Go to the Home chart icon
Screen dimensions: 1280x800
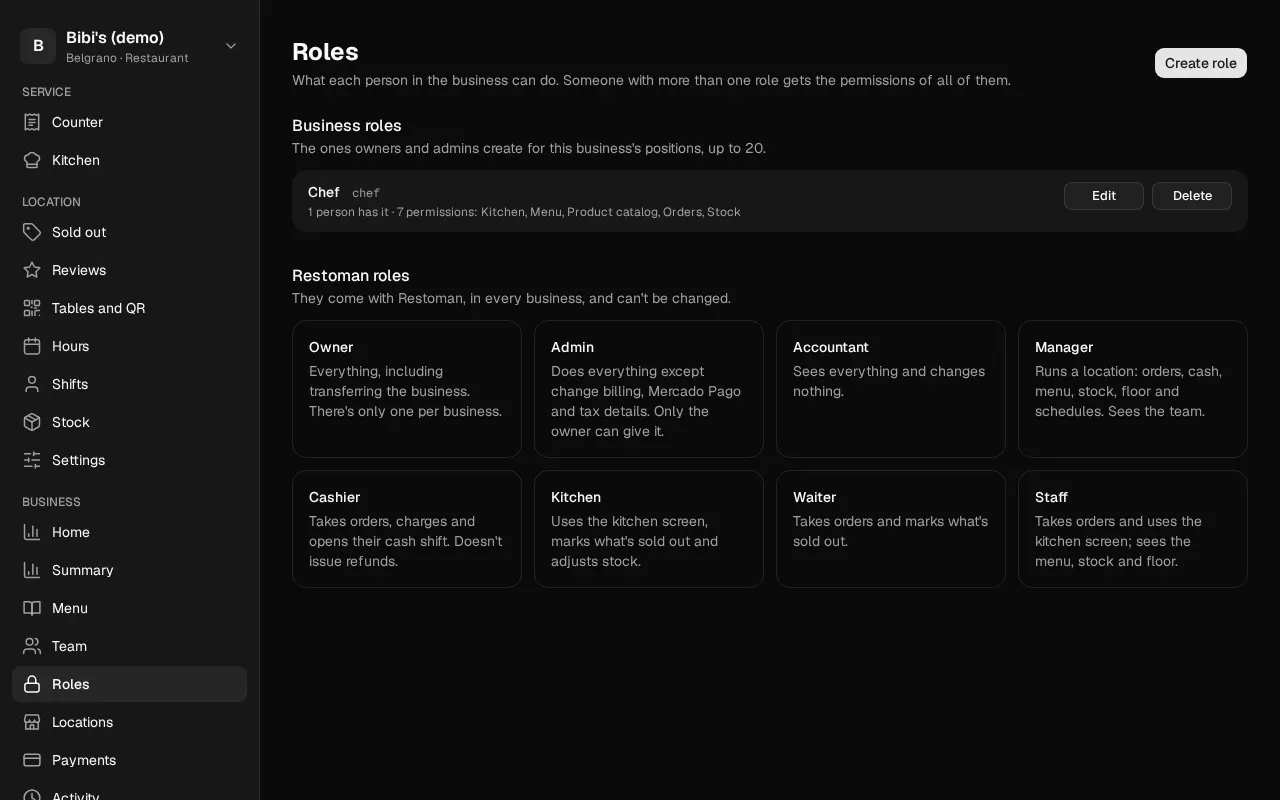pos(32,532)
